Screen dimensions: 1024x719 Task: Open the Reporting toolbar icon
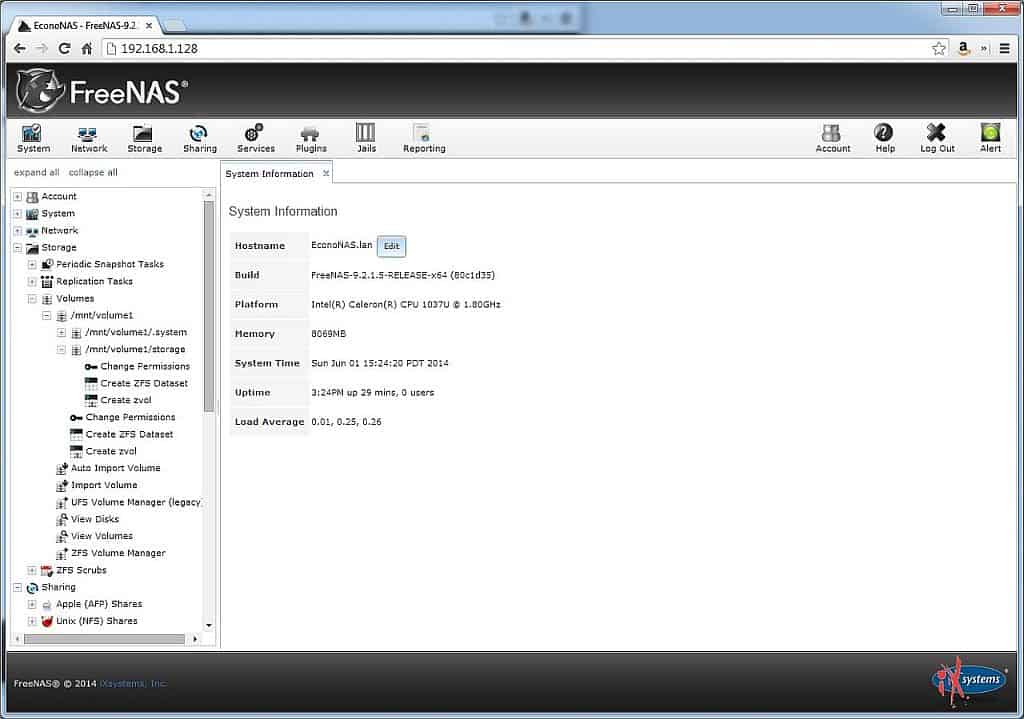coord(424,138)
